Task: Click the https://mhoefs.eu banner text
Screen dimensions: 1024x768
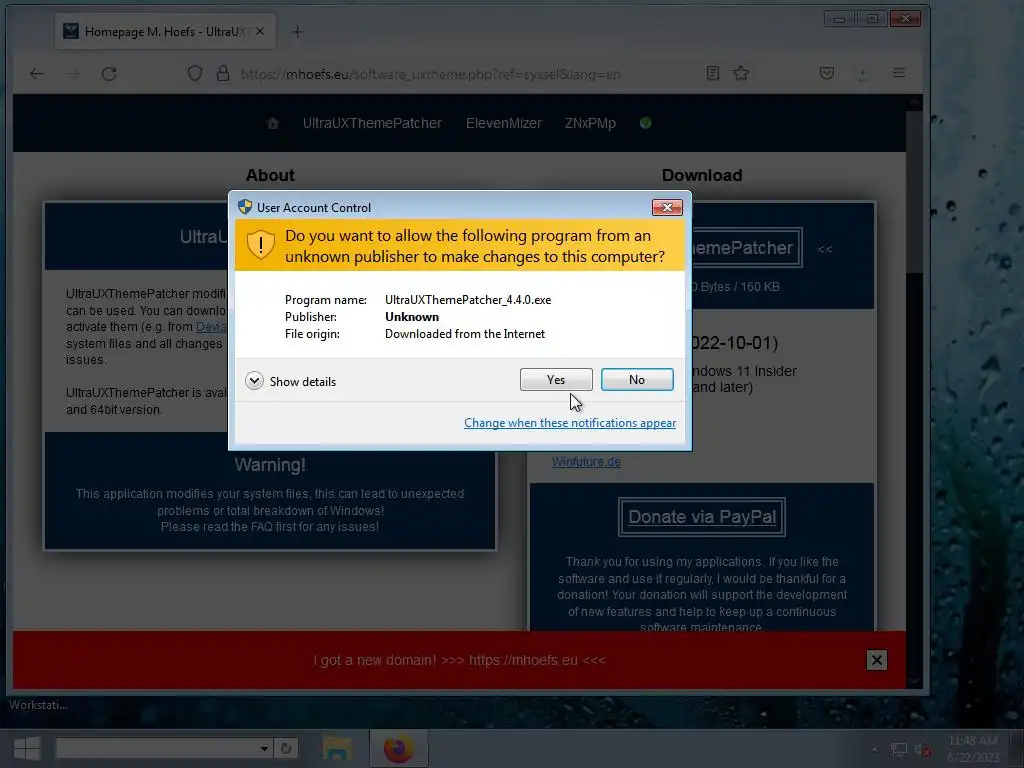Action: pyautogui.click(x=523, y=660)
